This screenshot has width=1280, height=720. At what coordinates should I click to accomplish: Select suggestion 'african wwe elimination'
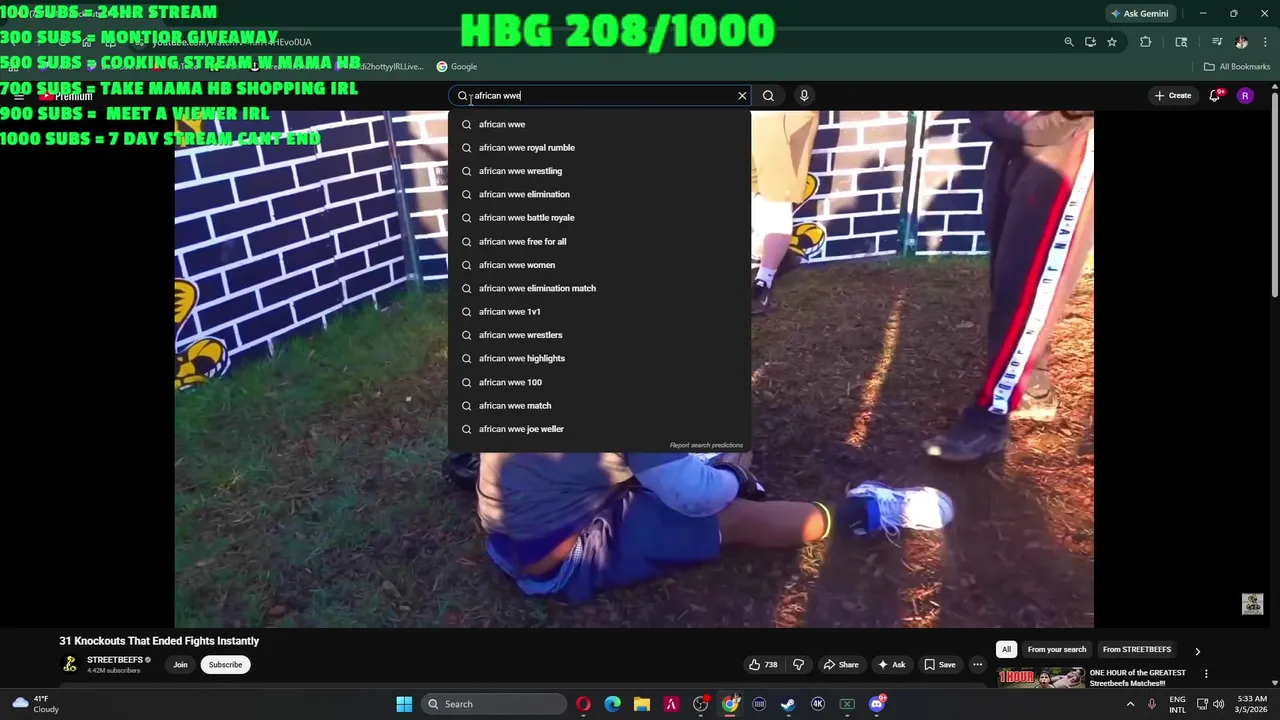599,194
